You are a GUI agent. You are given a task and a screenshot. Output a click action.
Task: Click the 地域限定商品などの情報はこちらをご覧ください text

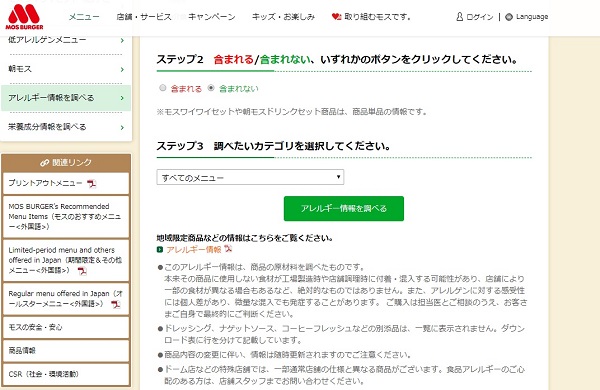[245, 238]
